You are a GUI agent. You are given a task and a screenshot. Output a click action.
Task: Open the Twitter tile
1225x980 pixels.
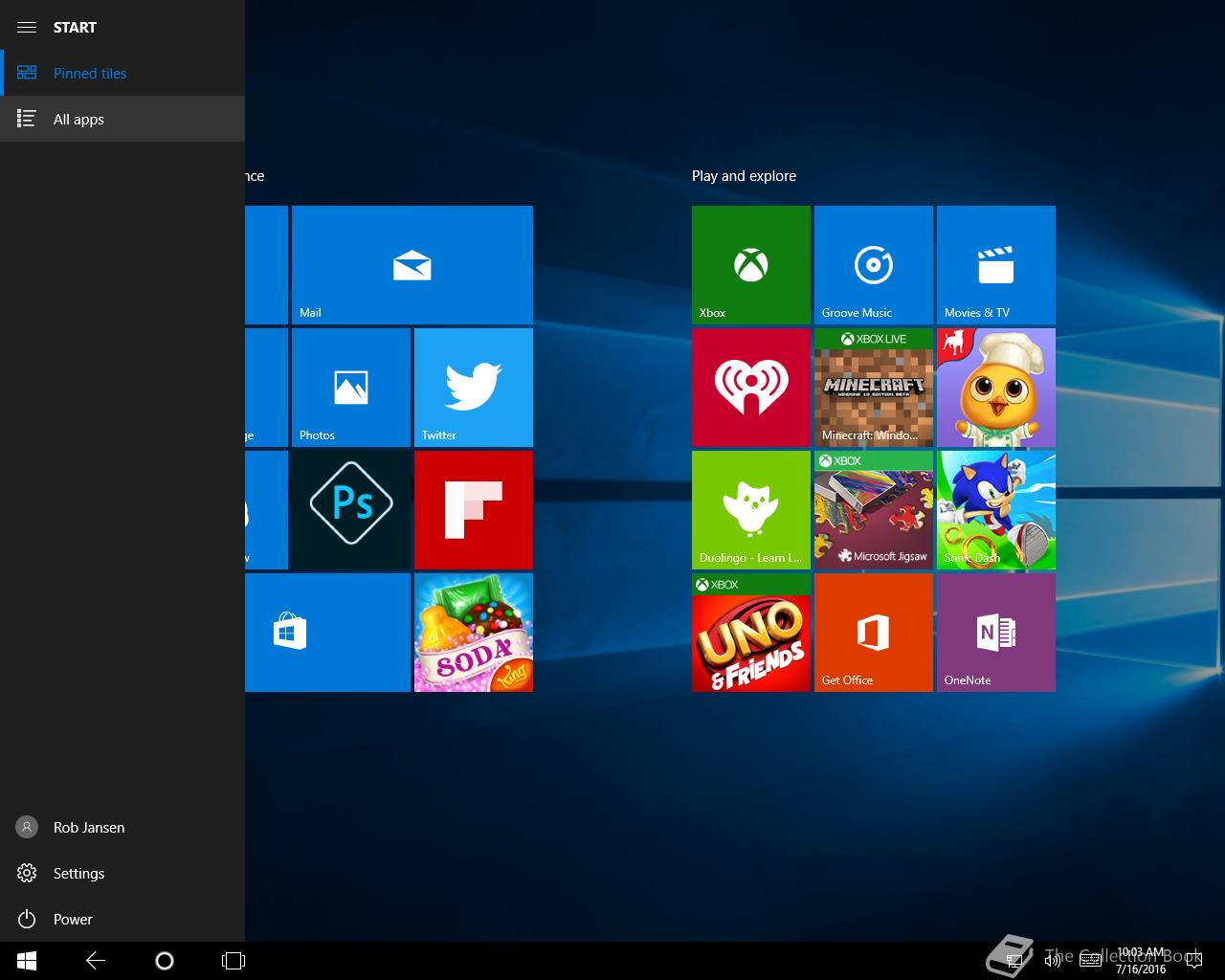(474, 388)
